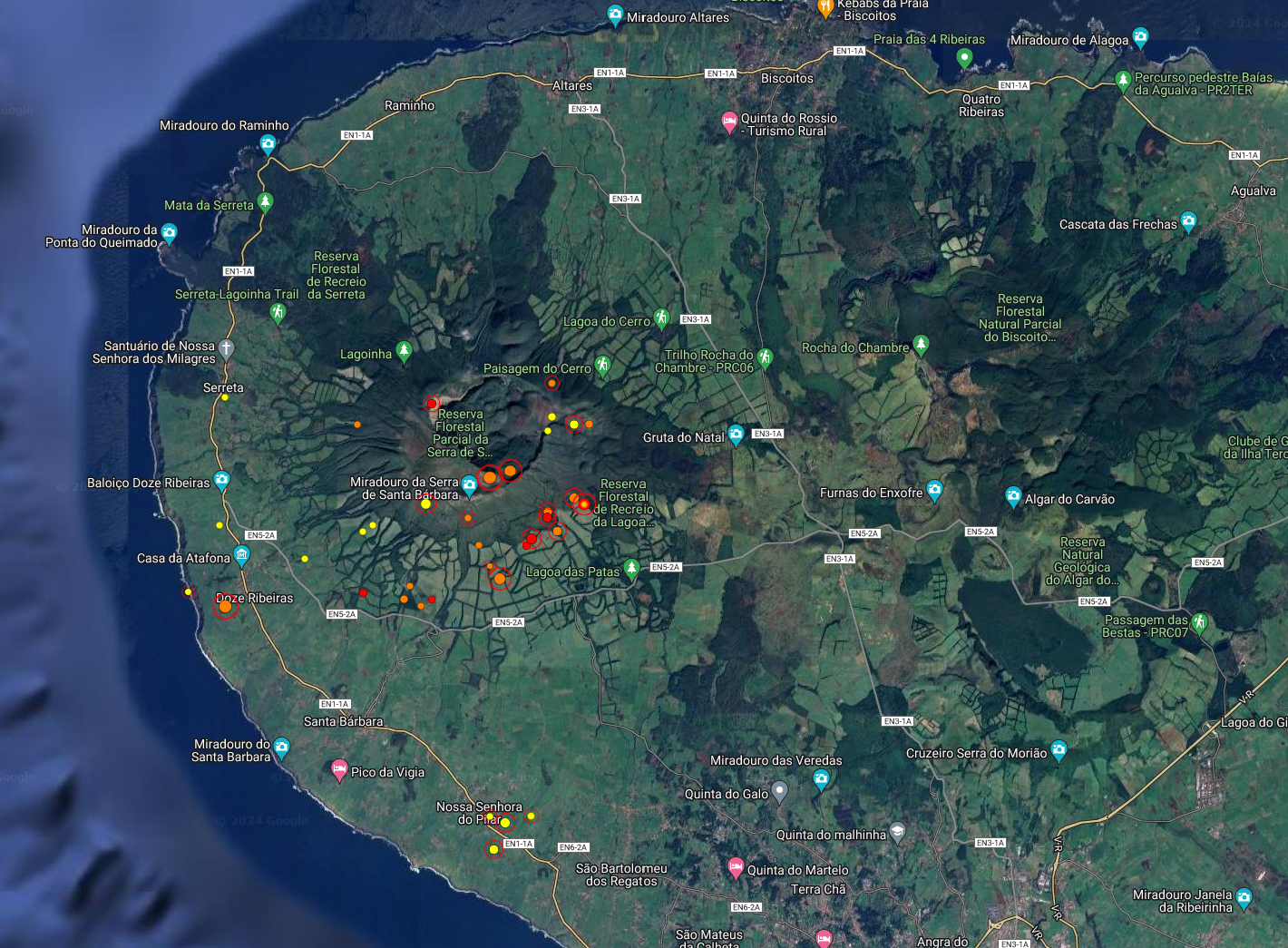Select the Praia das 4 Ribeiras green pin
The height and width of the screenshot is (948, 1288).
[x=964, y=57]
